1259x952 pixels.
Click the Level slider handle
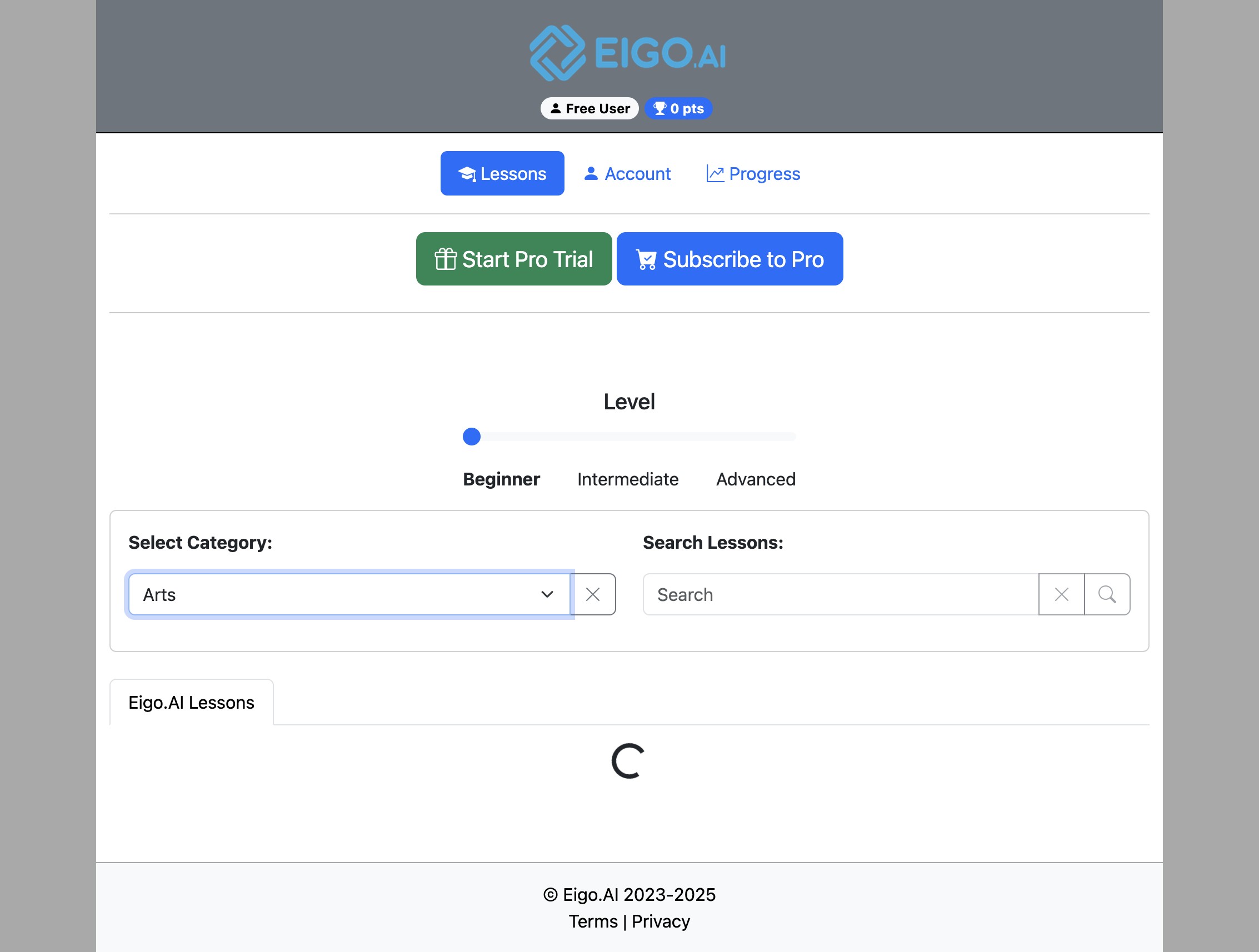[x=472, y=437]
